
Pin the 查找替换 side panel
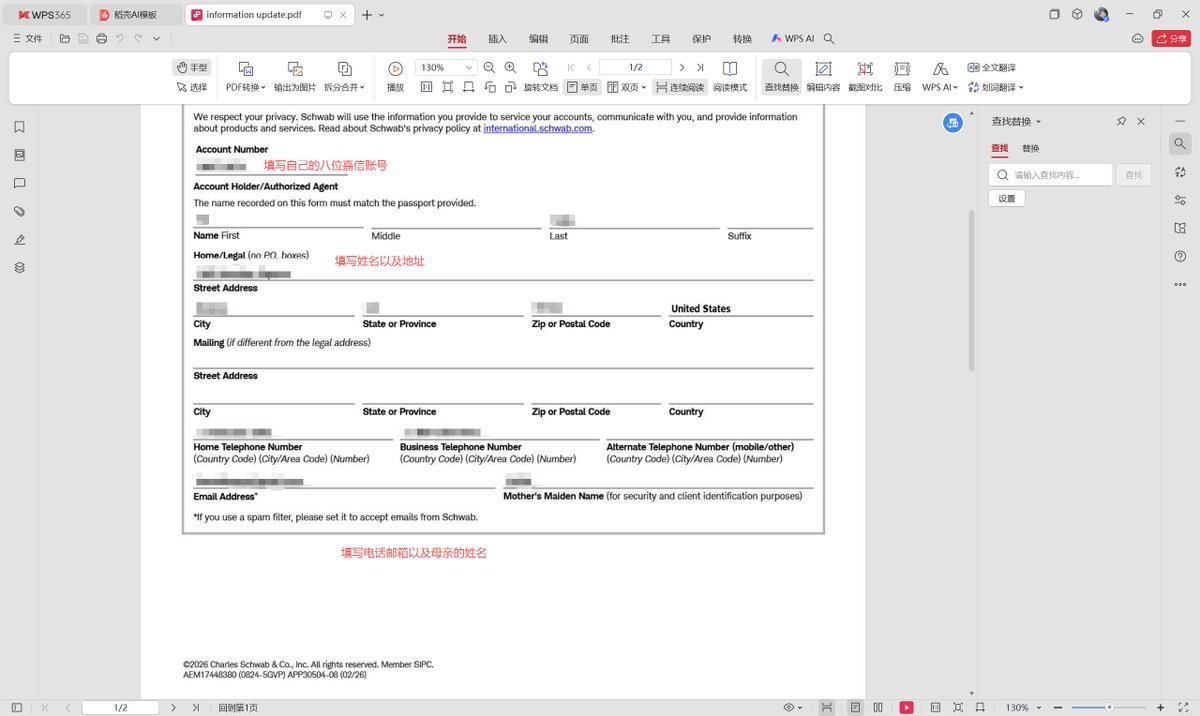(x=1121, y=121)
